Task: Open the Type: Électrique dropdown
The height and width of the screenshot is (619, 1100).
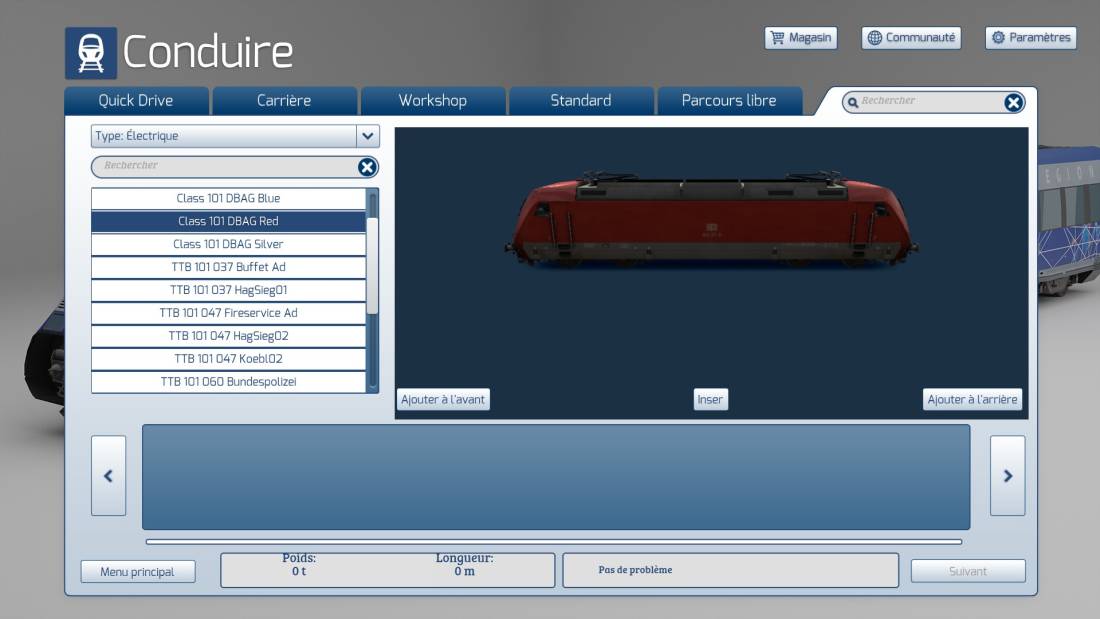Action: [235, 136]
